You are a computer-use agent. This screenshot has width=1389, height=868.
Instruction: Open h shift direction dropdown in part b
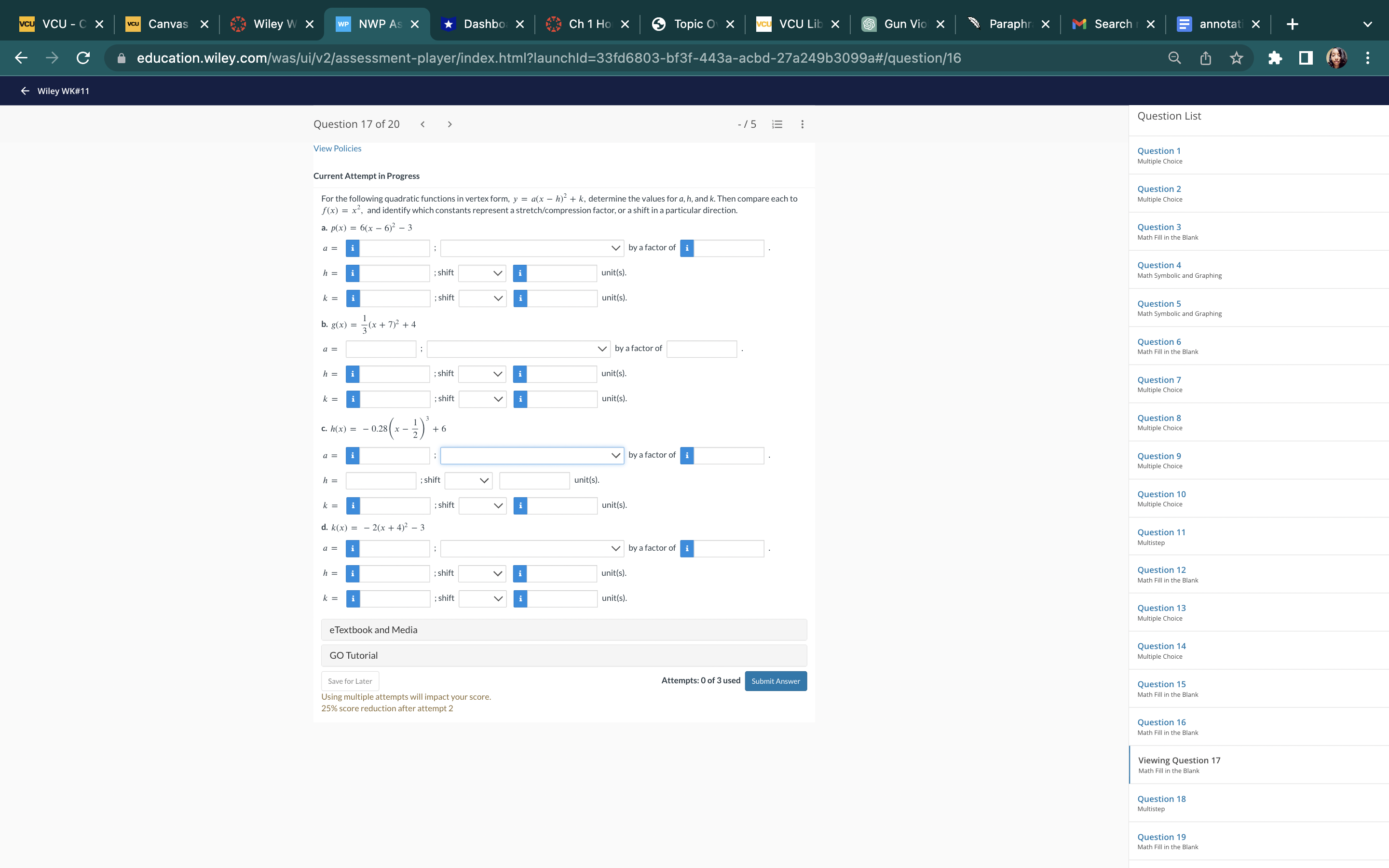point(482,374)
